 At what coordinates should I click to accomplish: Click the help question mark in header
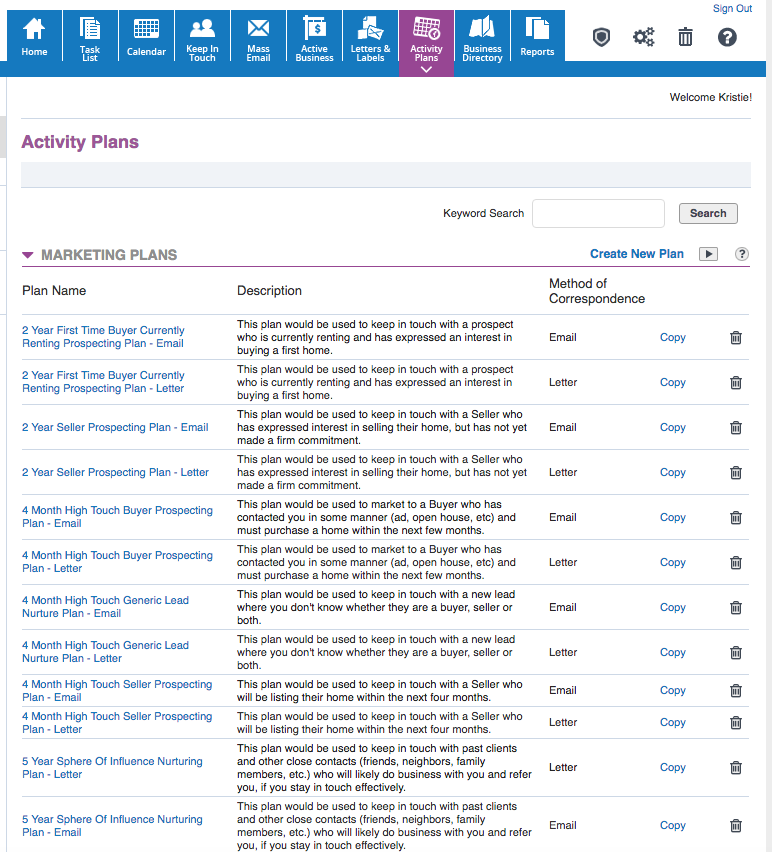coord(728,37)
